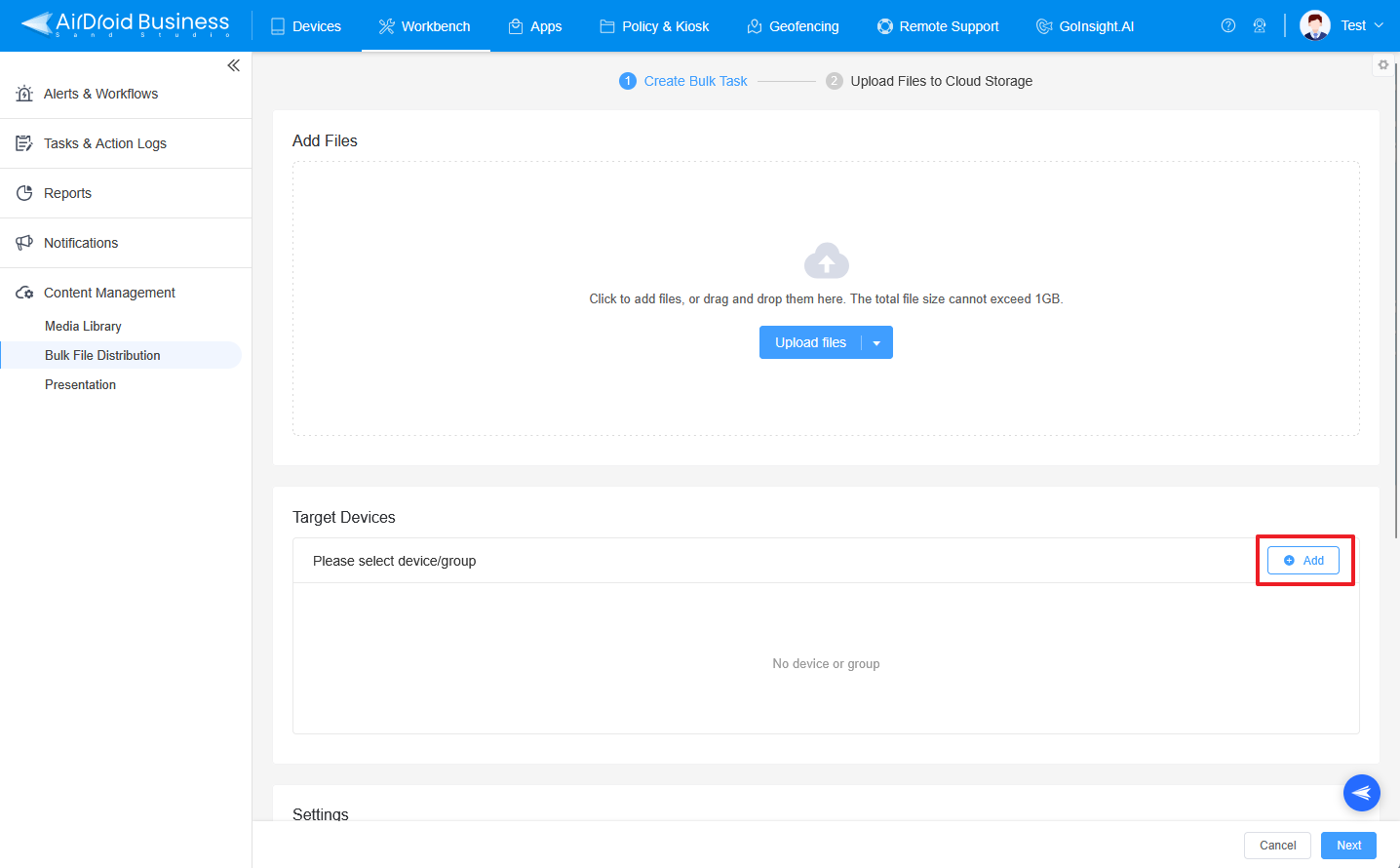The image size is (1400, 868).
Task: Click the Next button
Action: (x=1348, y=846)
